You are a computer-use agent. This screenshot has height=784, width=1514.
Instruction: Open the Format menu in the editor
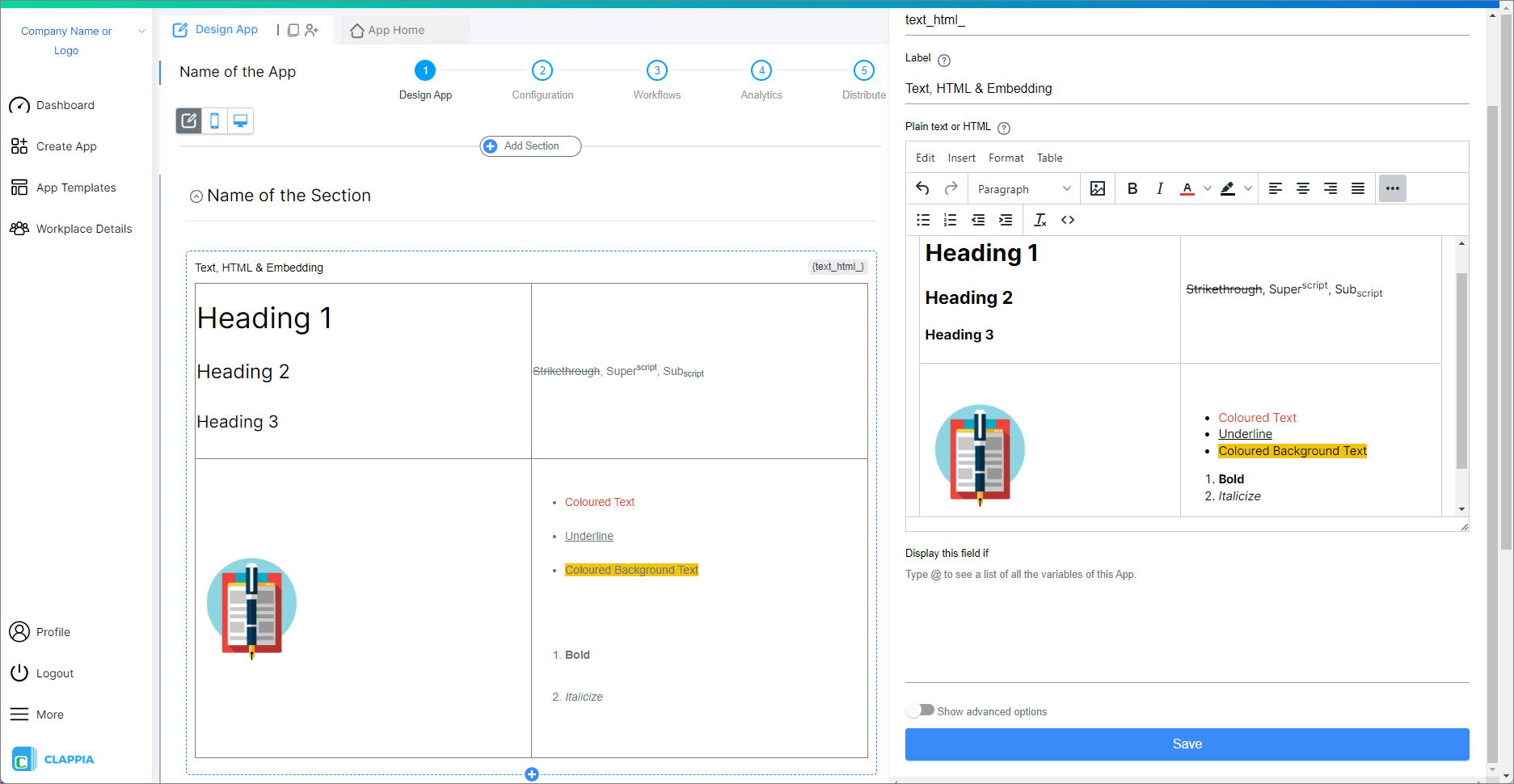[x=1006, y=158]
